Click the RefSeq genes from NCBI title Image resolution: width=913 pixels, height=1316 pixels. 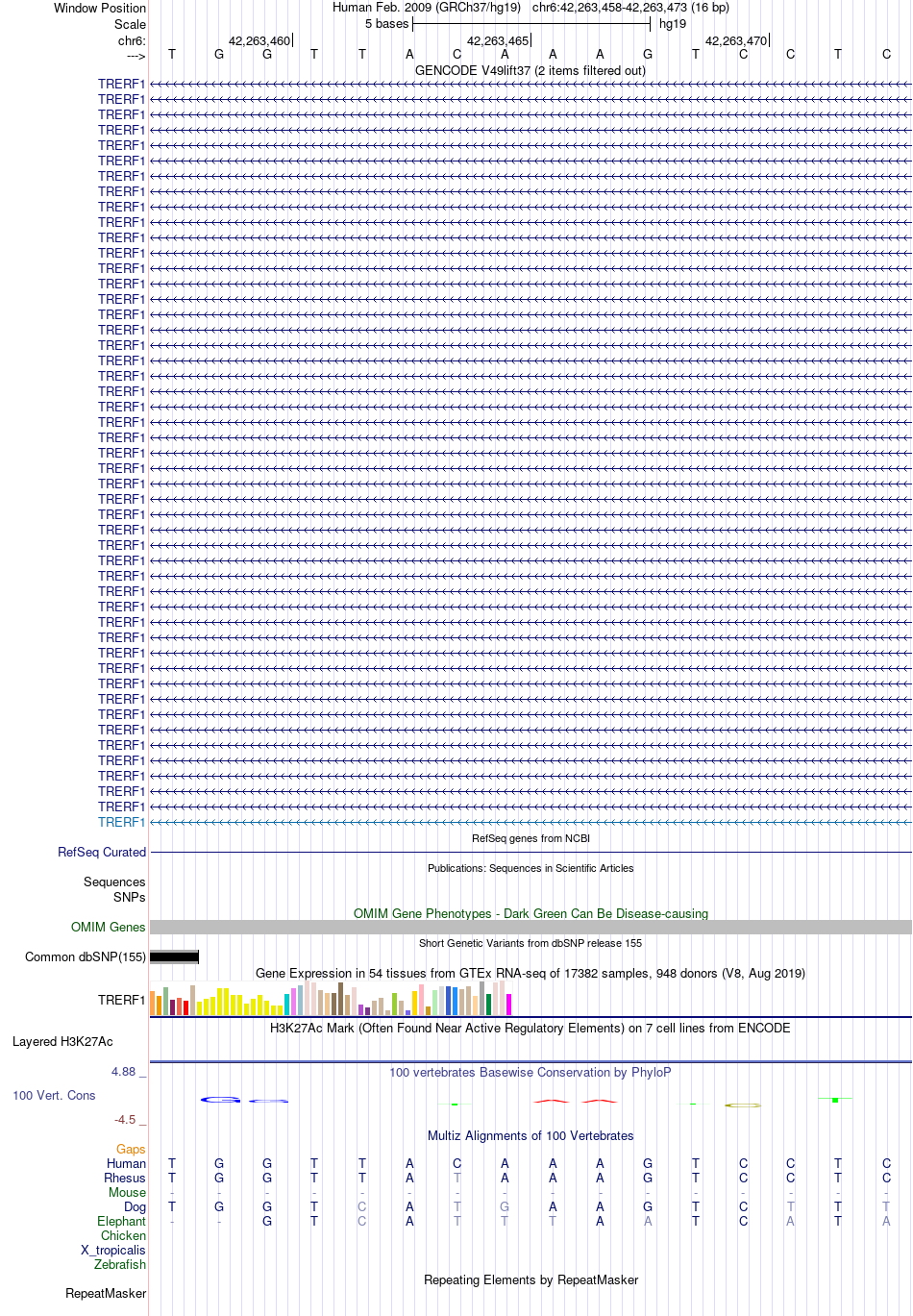[531, 838]
